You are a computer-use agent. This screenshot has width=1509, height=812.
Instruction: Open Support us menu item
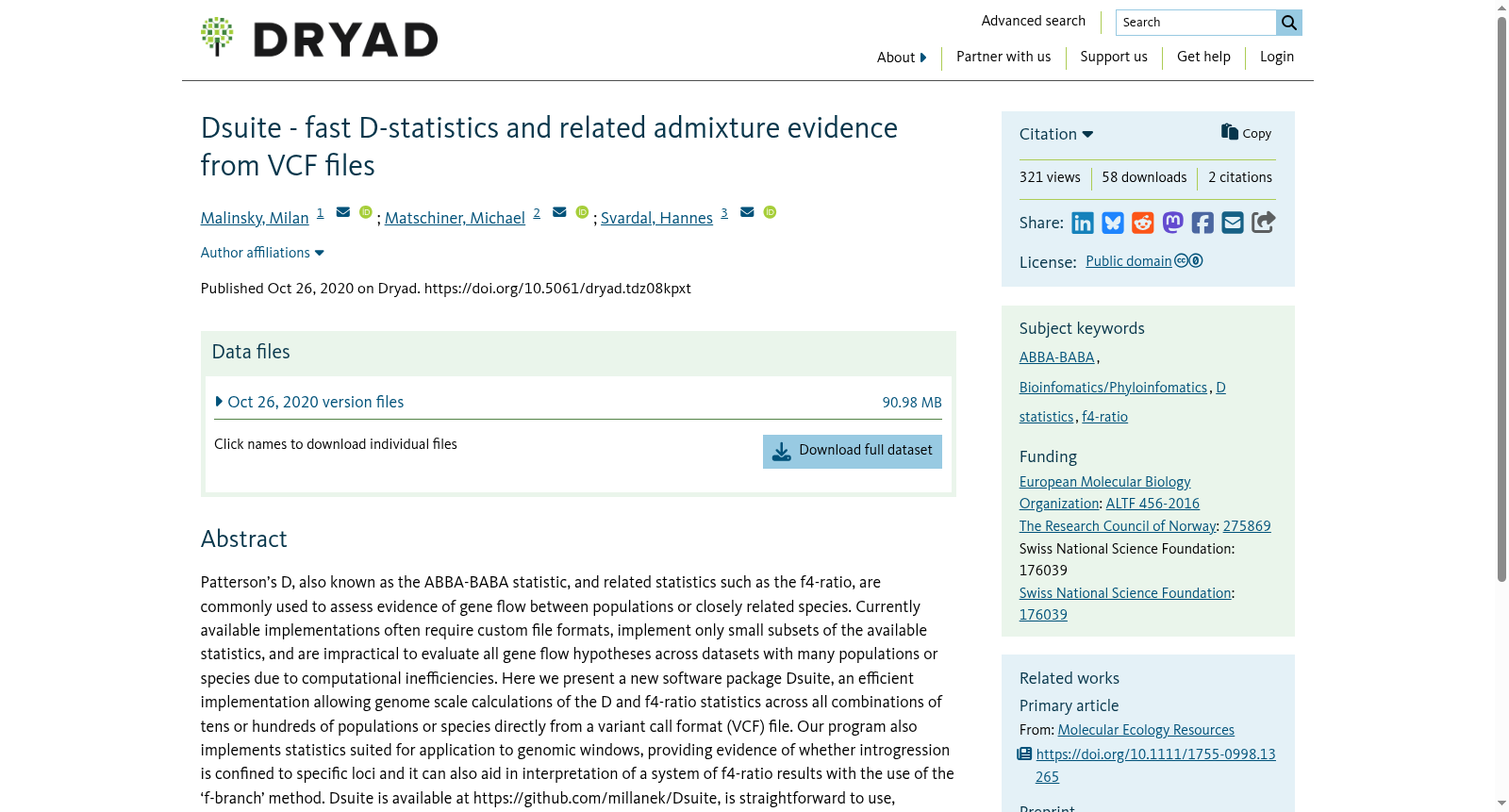1114,57
